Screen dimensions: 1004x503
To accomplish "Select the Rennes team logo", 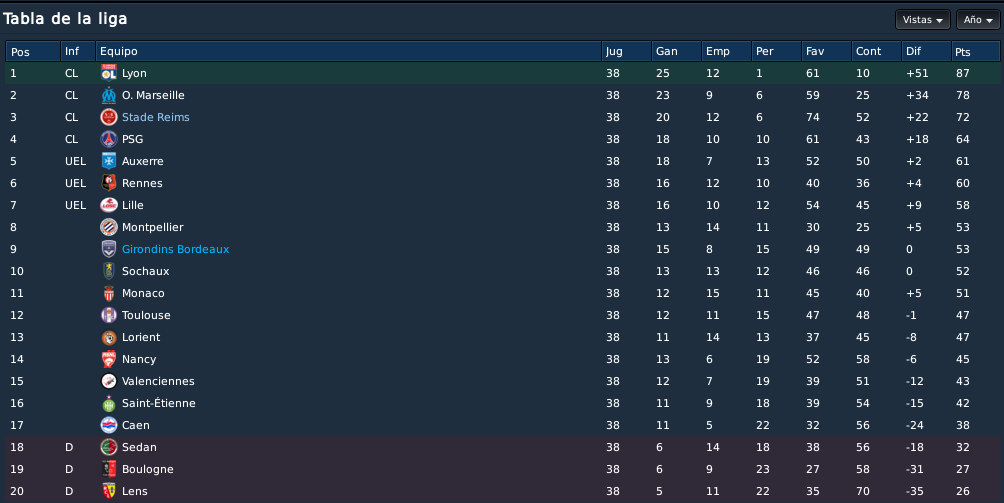I will pos(109,183).
